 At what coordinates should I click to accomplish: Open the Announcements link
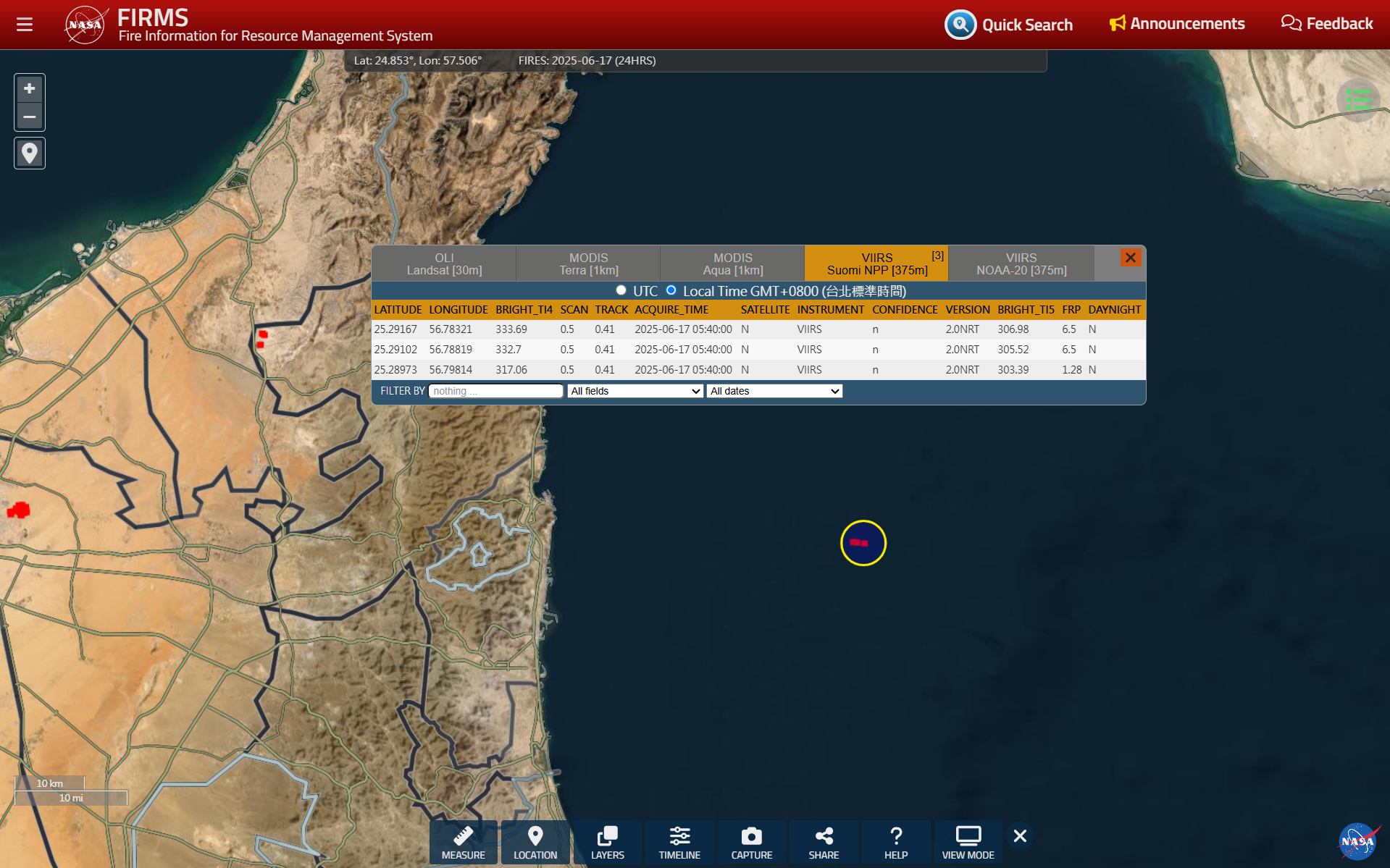(x=1177, y=24)
